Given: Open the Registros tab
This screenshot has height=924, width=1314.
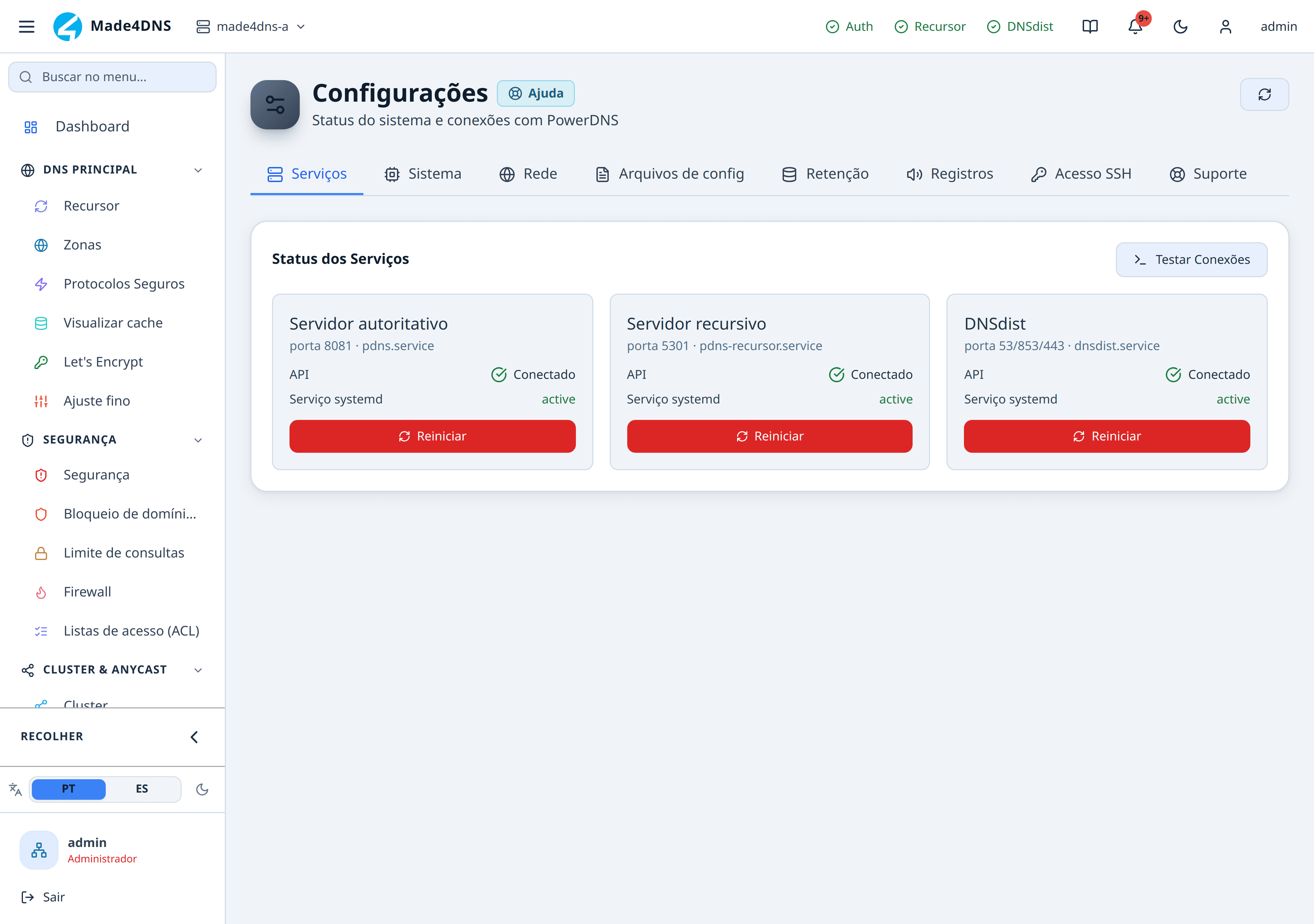Looking at the screenshot, I should pos(950,174).
